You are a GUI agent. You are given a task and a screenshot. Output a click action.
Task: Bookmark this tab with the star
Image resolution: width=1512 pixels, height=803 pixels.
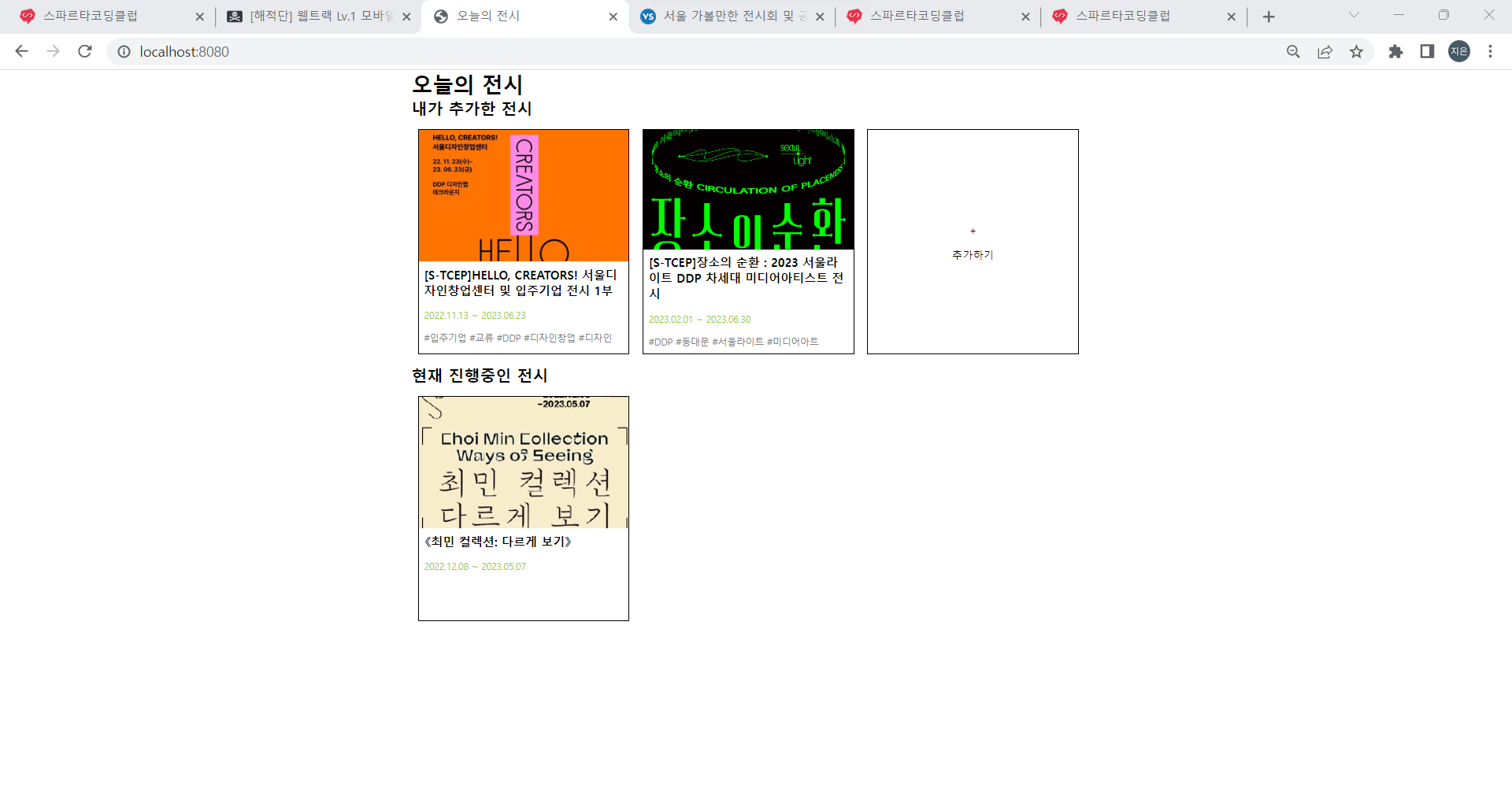(x=1356, y=51)
